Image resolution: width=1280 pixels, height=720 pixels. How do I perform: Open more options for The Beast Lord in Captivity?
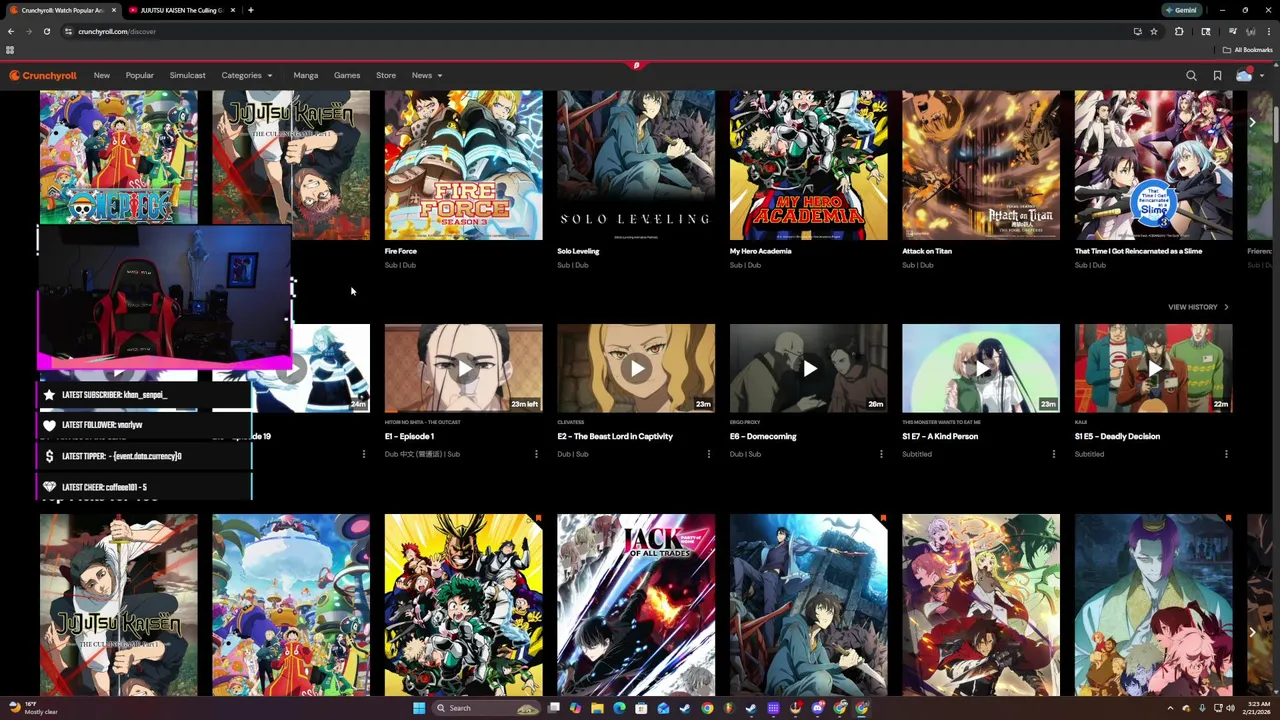[x=709, y=454]
